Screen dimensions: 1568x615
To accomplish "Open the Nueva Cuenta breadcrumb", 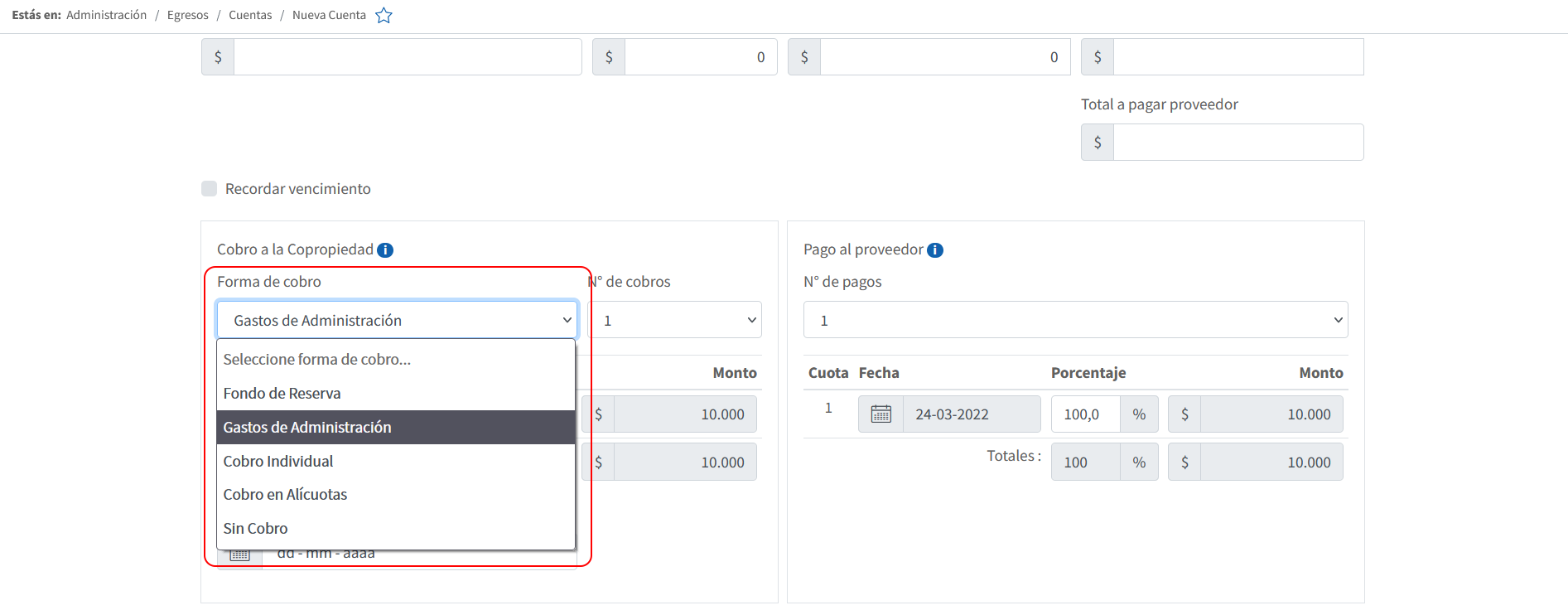I will click(329, 15).
